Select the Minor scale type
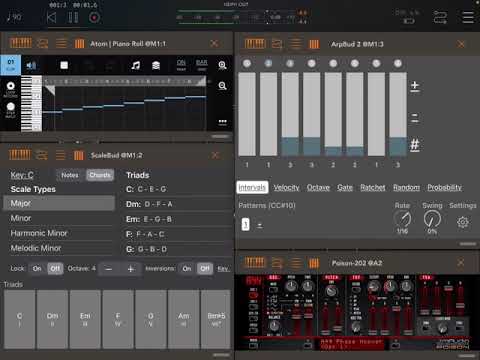Screen dimensions: 480x360 tap(59, 218)
